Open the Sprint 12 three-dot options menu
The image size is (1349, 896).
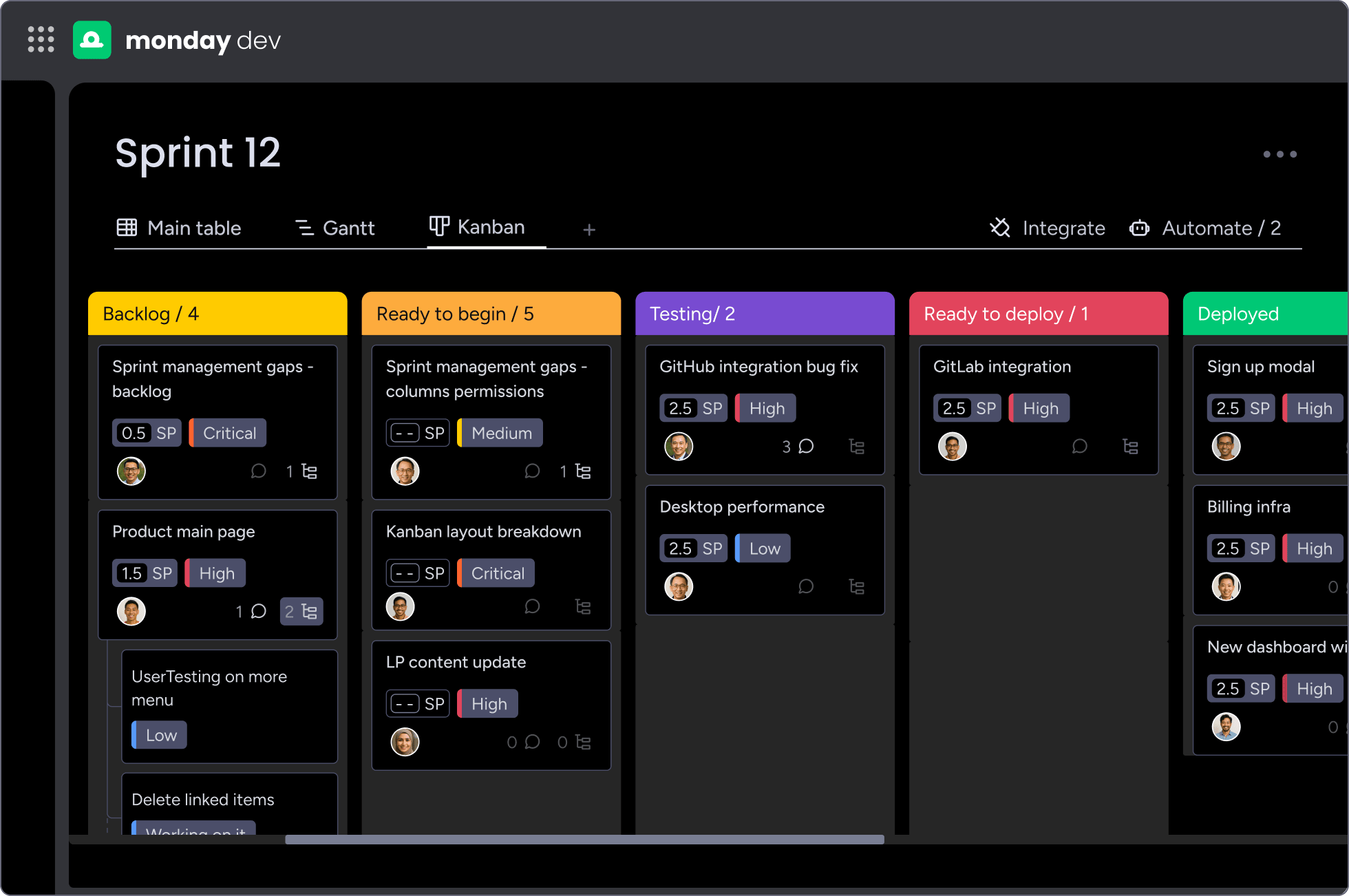tap(1279, 154)
